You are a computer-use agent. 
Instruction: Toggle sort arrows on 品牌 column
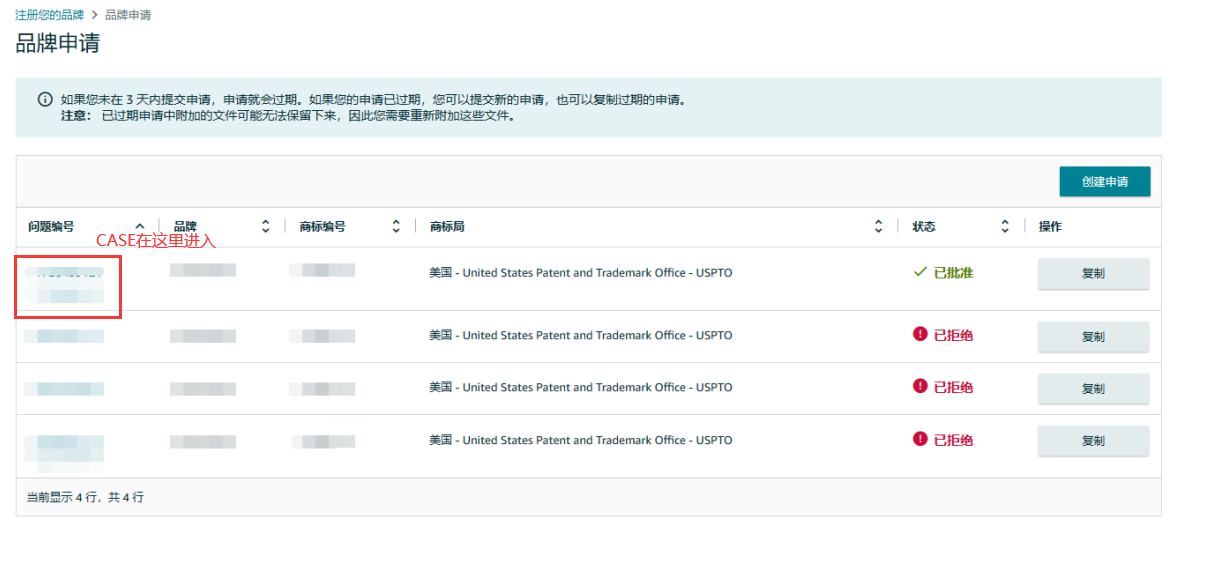coord(266,227)
